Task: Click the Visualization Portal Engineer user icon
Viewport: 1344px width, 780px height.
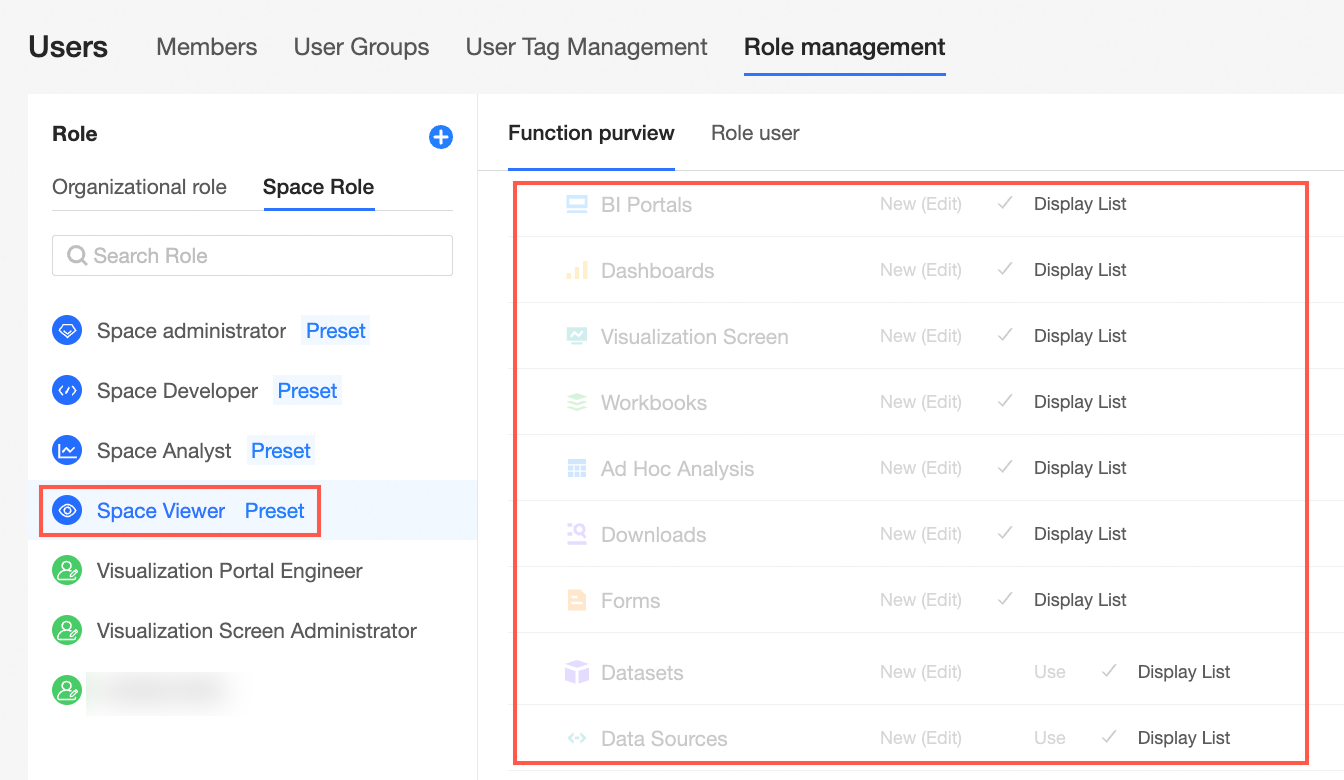Action: point(67,571)
